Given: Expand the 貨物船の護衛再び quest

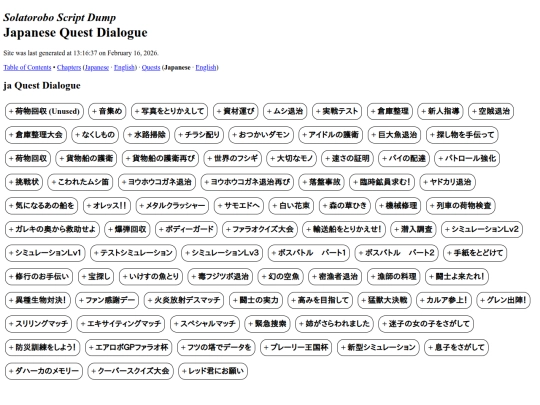Looking at the screenshot, I should 160,158.
